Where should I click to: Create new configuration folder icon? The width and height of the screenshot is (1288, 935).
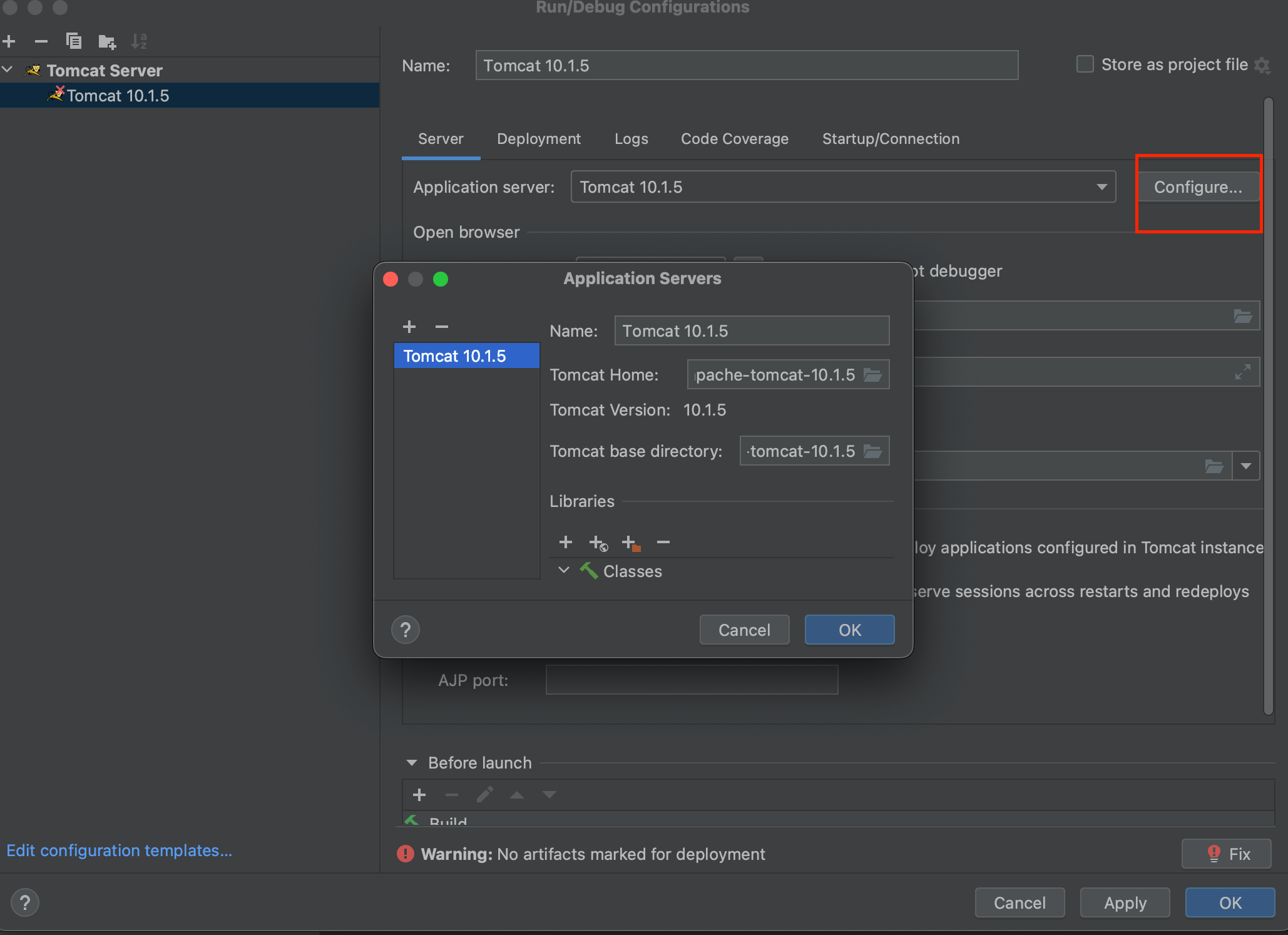tap(107, 42)
